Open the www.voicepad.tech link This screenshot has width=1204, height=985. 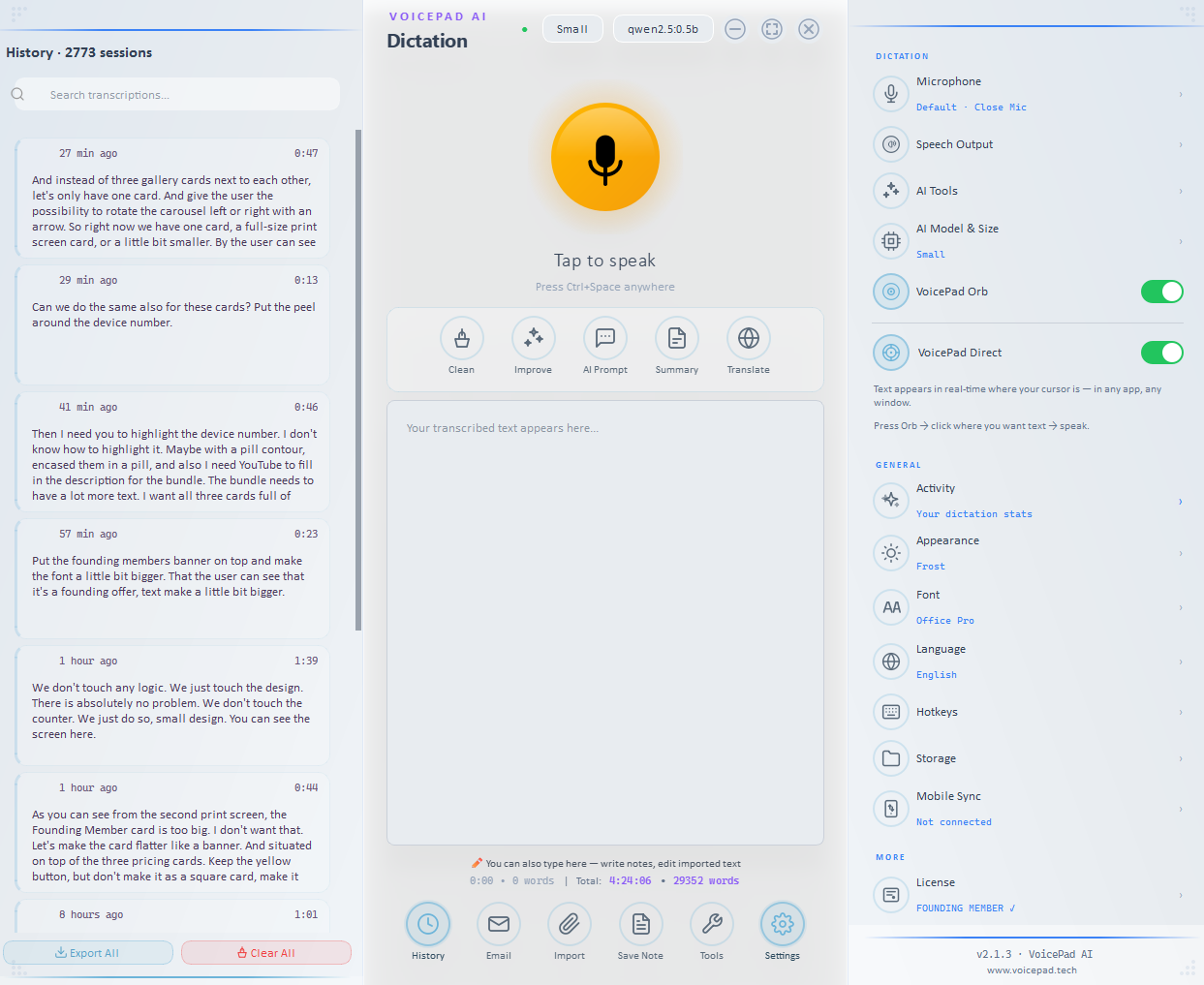click(x=1032, y=970)
